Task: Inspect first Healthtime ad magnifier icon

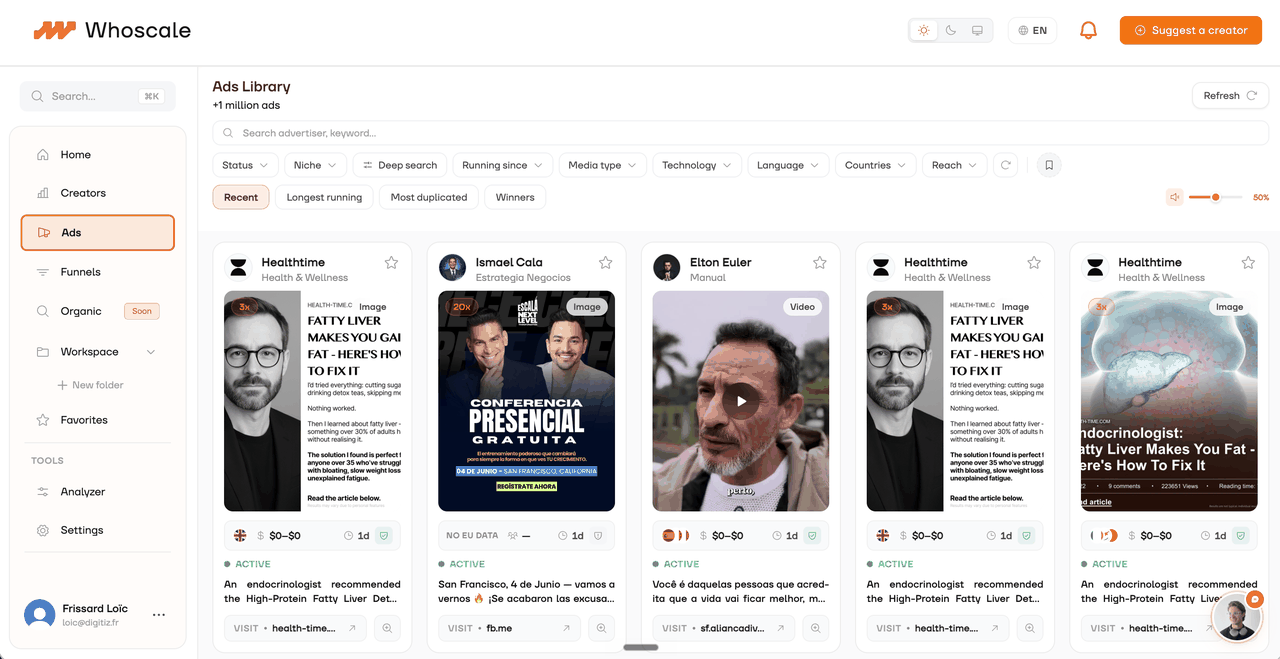Action: pos(387,628)
